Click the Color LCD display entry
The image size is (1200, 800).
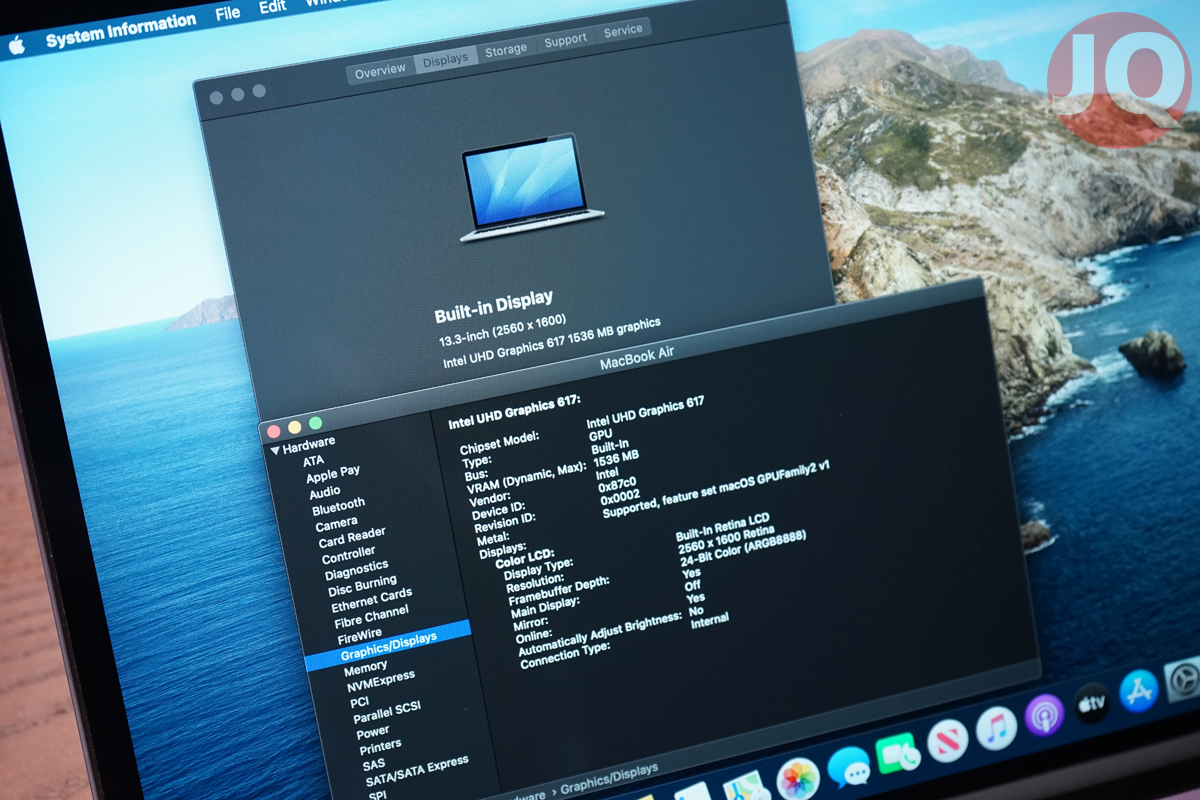point(525,559)
